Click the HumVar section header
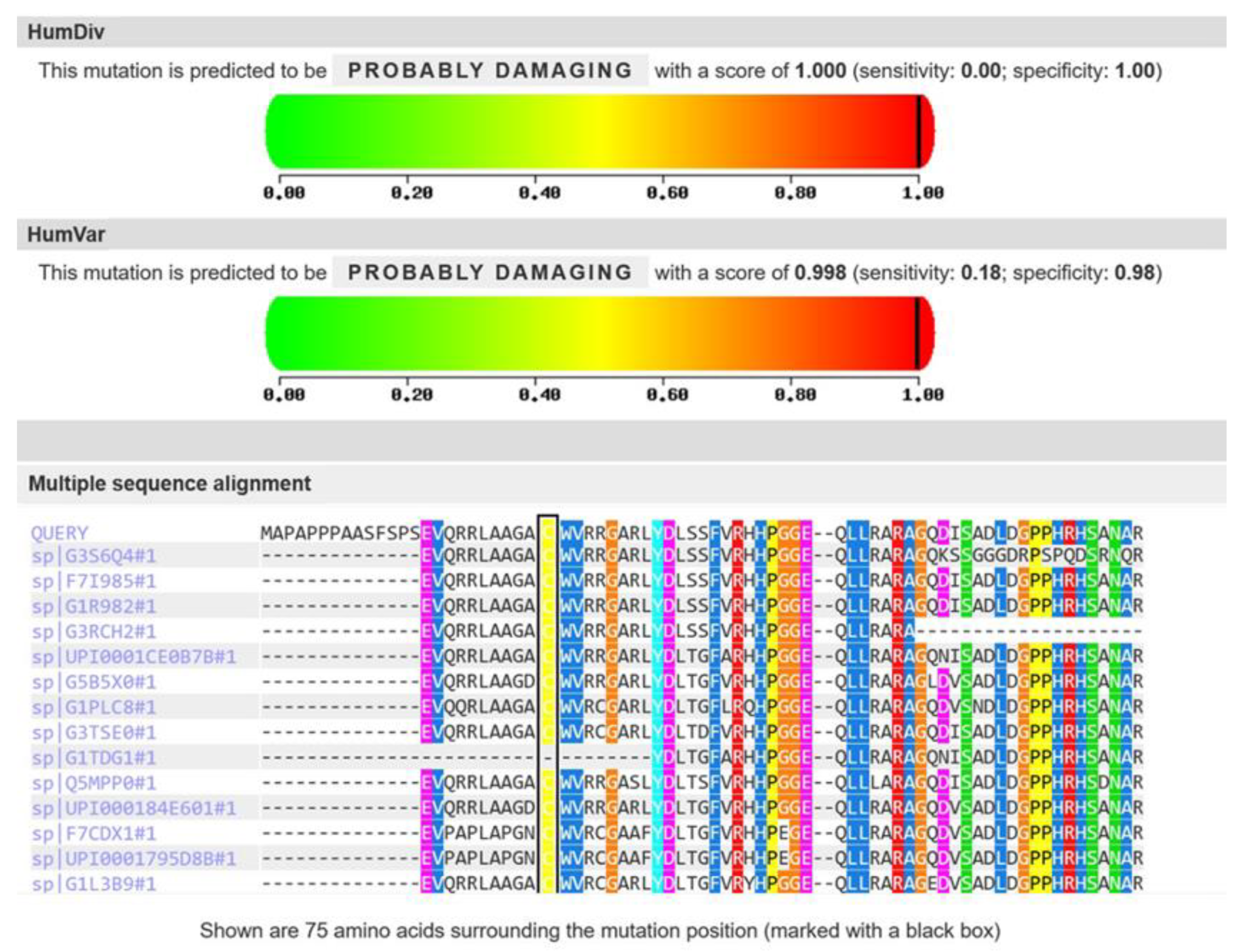This screenshot has width=1243, height=952. (66, 234)
